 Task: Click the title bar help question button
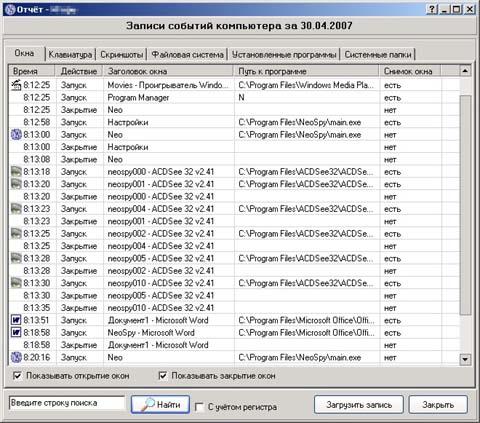pyautogui.click(x=432, y=9)
